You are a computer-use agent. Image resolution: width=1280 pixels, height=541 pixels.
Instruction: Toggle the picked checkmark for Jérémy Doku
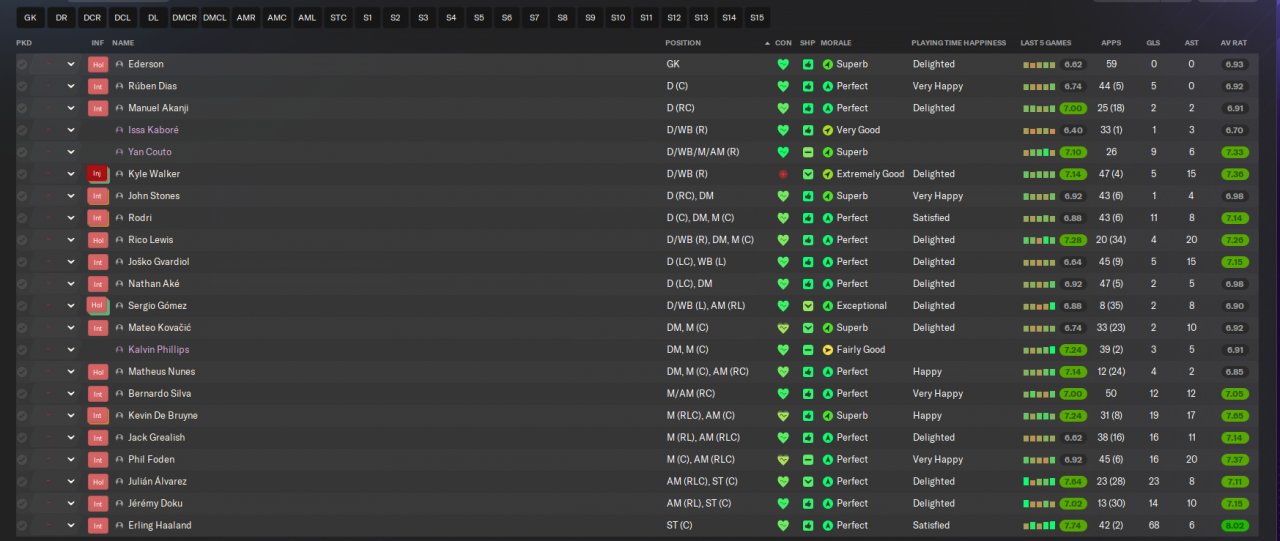[x=22, y=504]
